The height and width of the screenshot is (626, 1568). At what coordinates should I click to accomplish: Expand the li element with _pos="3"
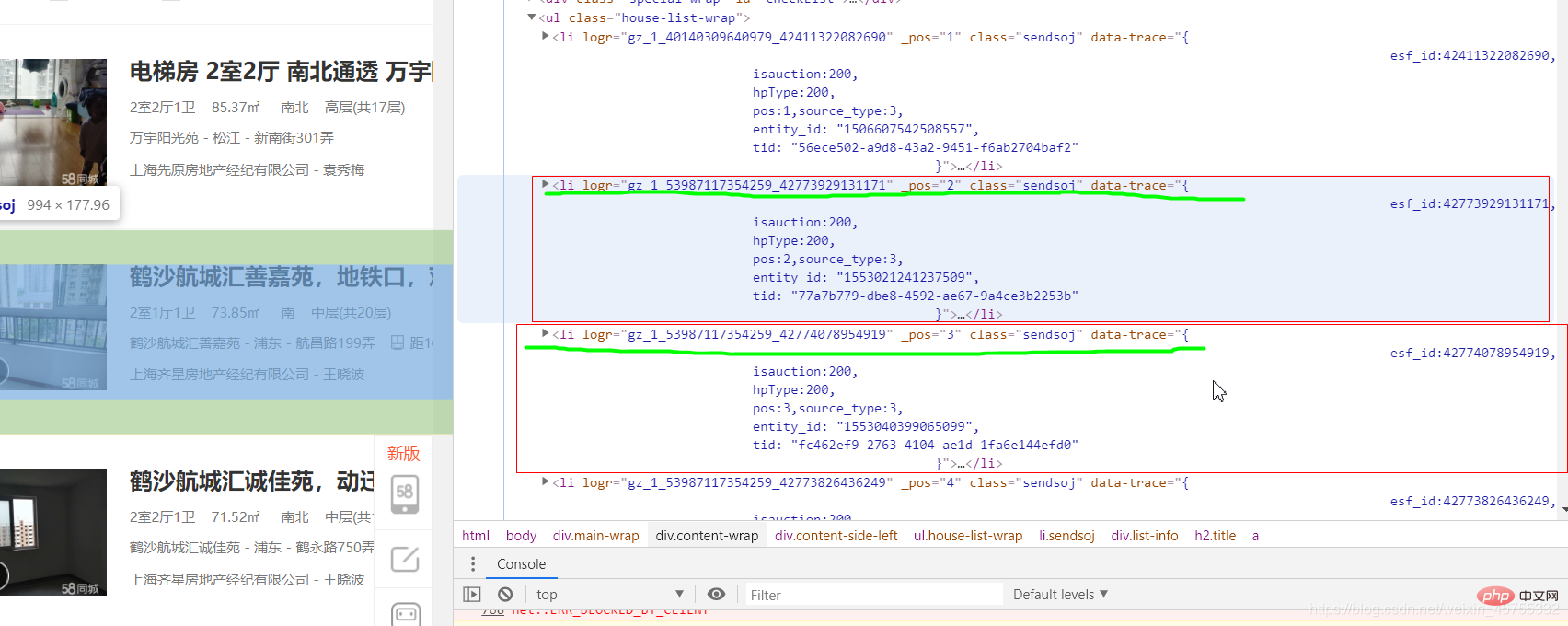click(x=546, y=334)
